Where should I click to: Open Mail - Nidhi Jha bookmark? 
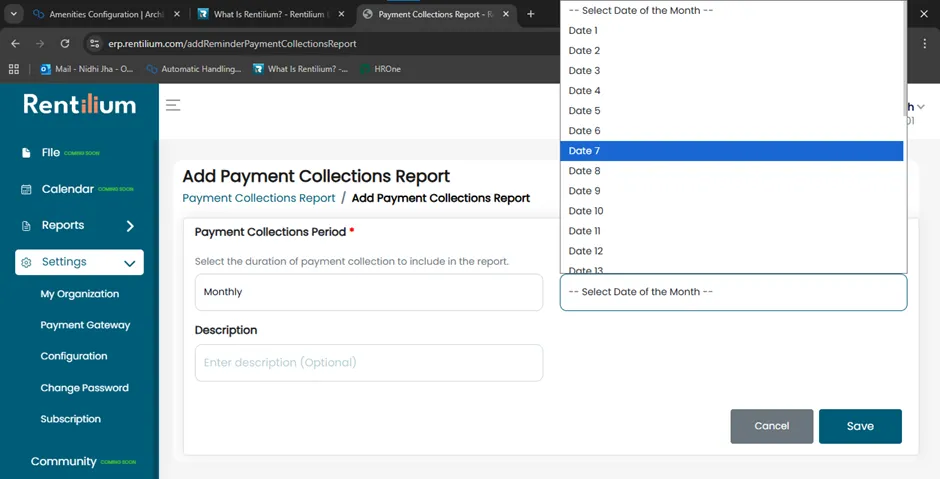(87, 69)
